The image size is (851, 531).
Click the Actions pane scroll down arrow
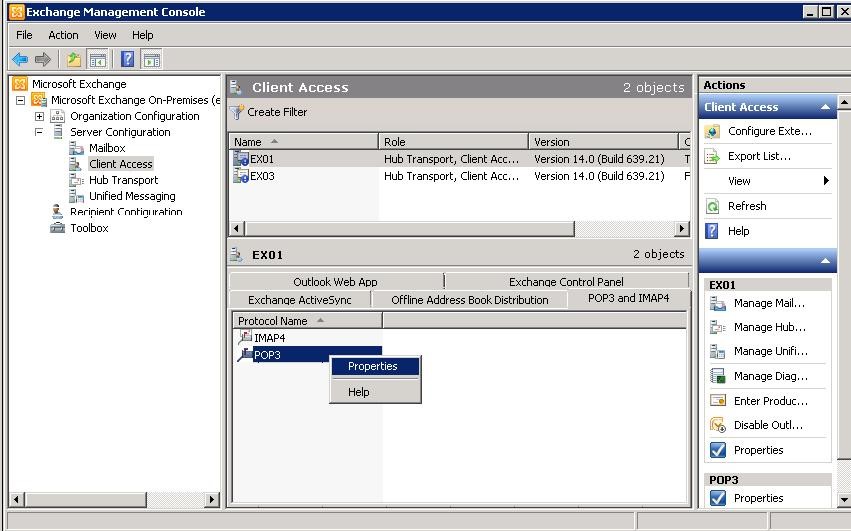click(844, 500)
